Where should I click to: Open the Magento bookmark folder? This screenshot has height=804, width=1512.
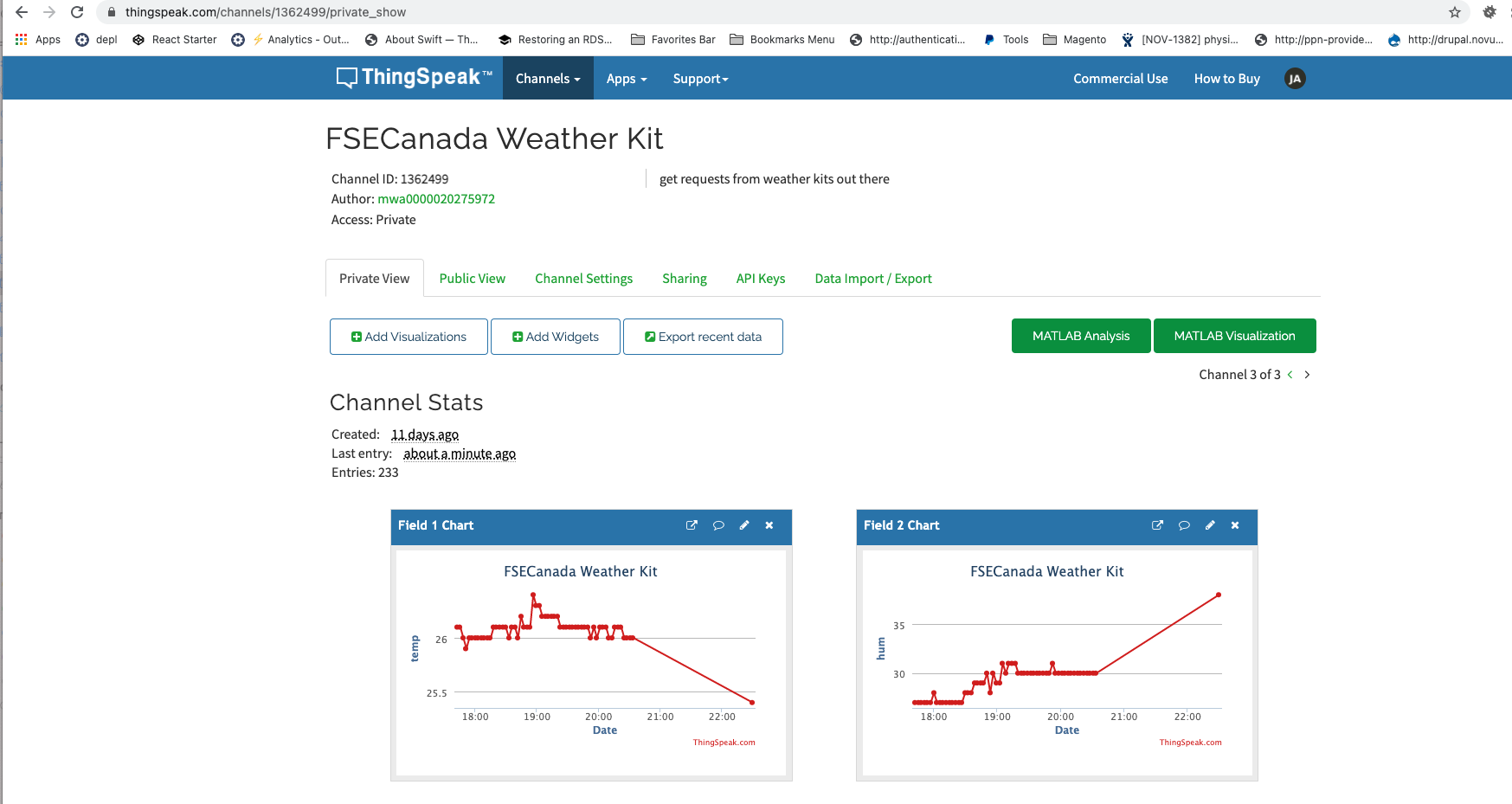1075,40
